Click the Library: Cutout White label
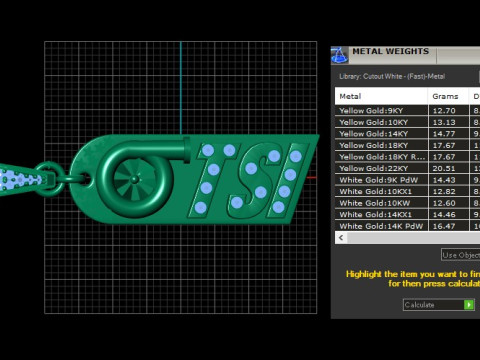This screenshot has width=480, height=360. click(392, 76)
